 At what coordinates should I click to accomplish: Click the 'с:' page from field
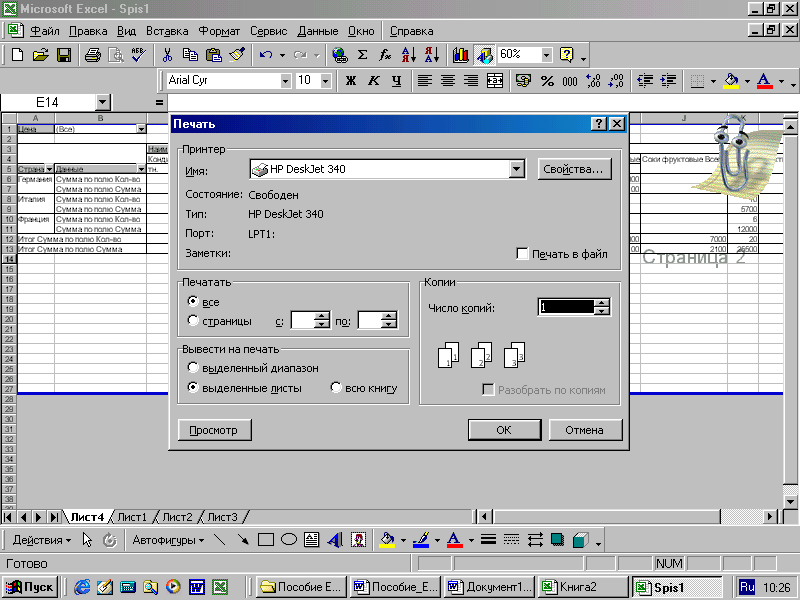303,320
